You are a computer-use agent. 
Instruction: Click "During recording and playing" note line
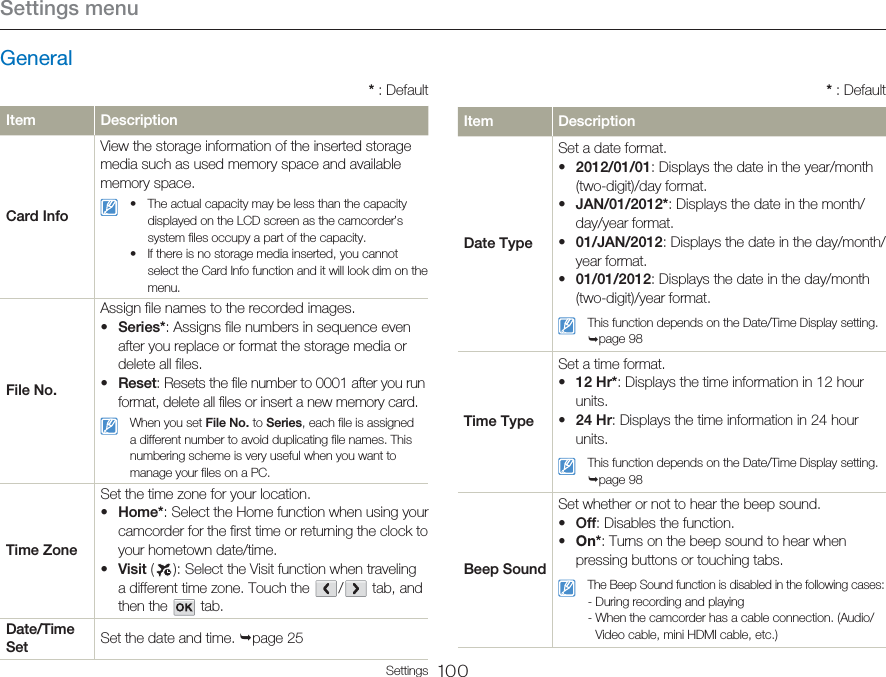(666, 602)
